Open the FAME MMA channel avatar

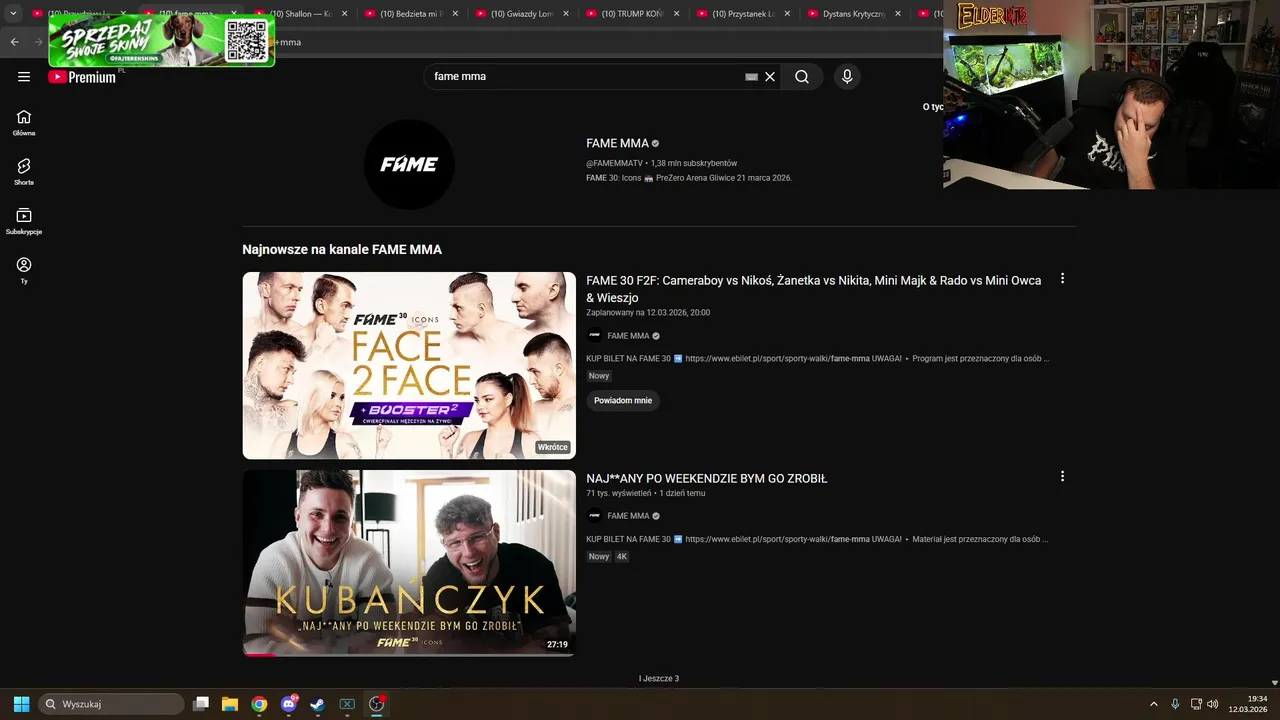point(409,165)
